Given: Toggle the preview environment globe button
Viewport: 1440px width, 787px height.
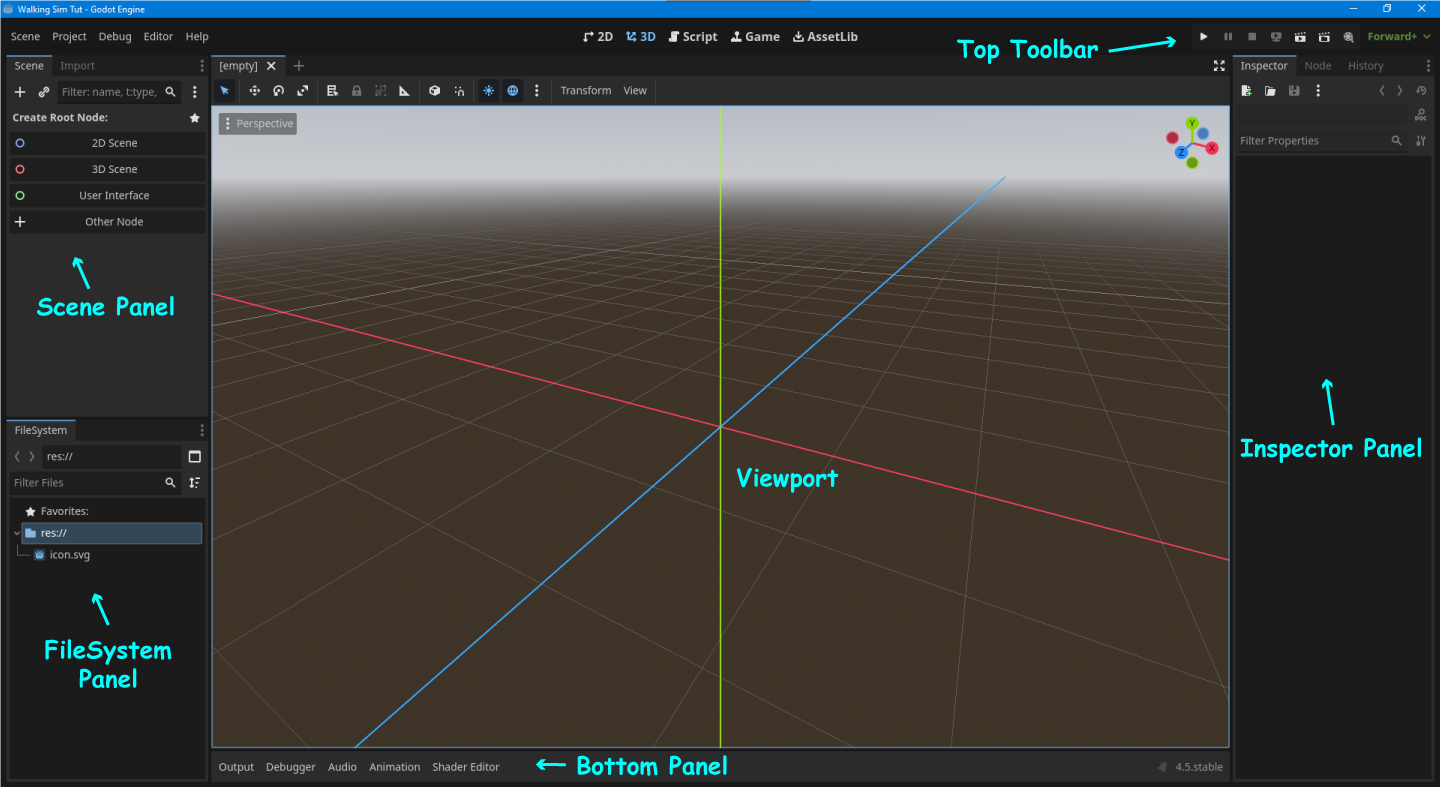Looking at the screenshot, I should click(x=513, y=91).
